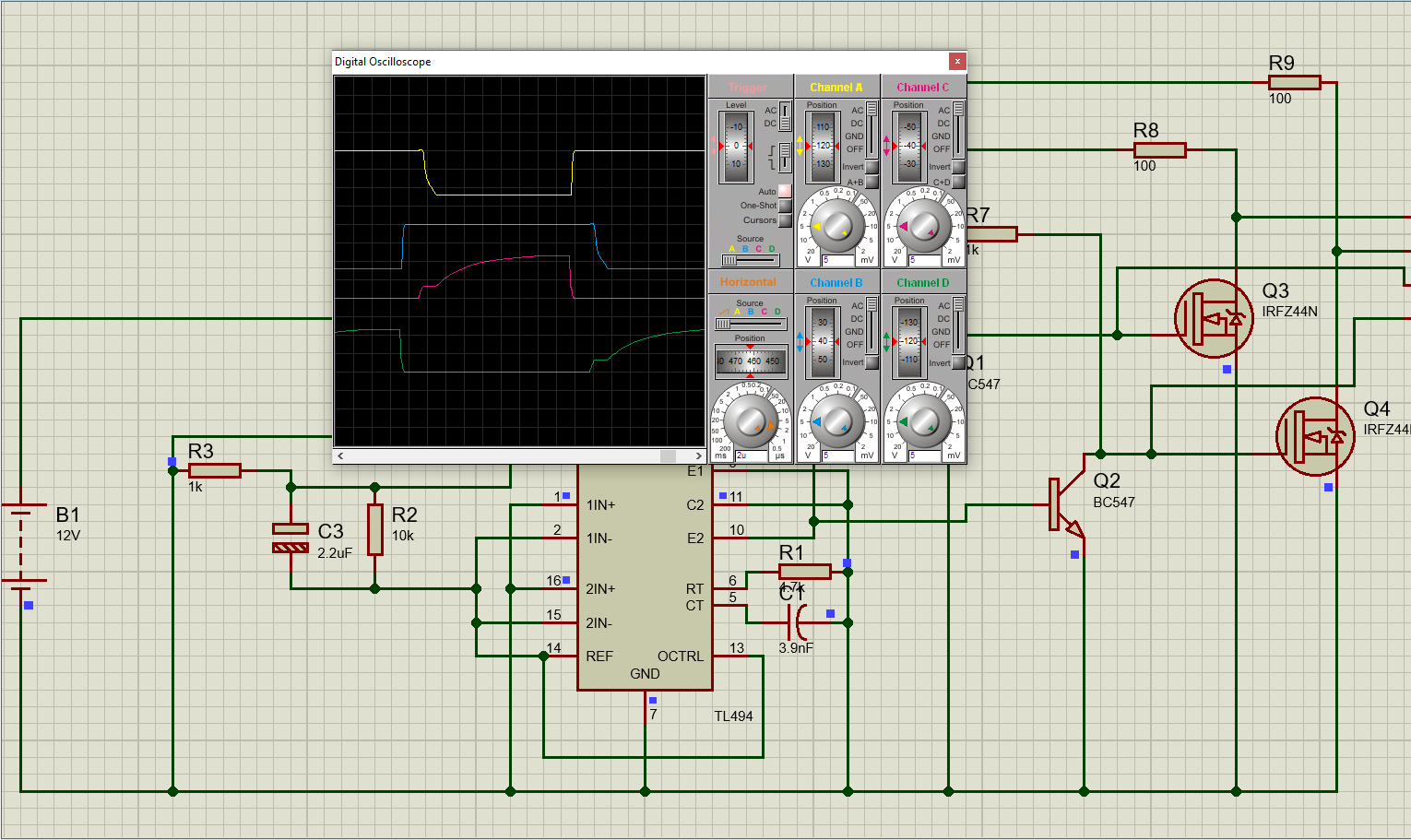Select capacitor C1 symbol near CT pin
1411x840 pixels.
click(799, 622)
